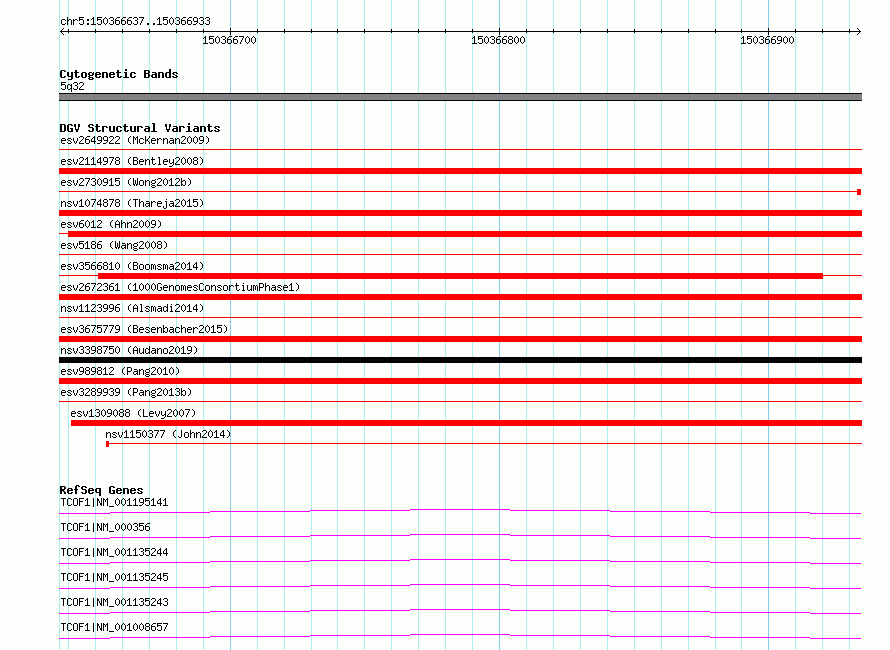Viewport: 890px width, 650px height.
Task: Click the left arrow of the ruler
Action: 63,31
